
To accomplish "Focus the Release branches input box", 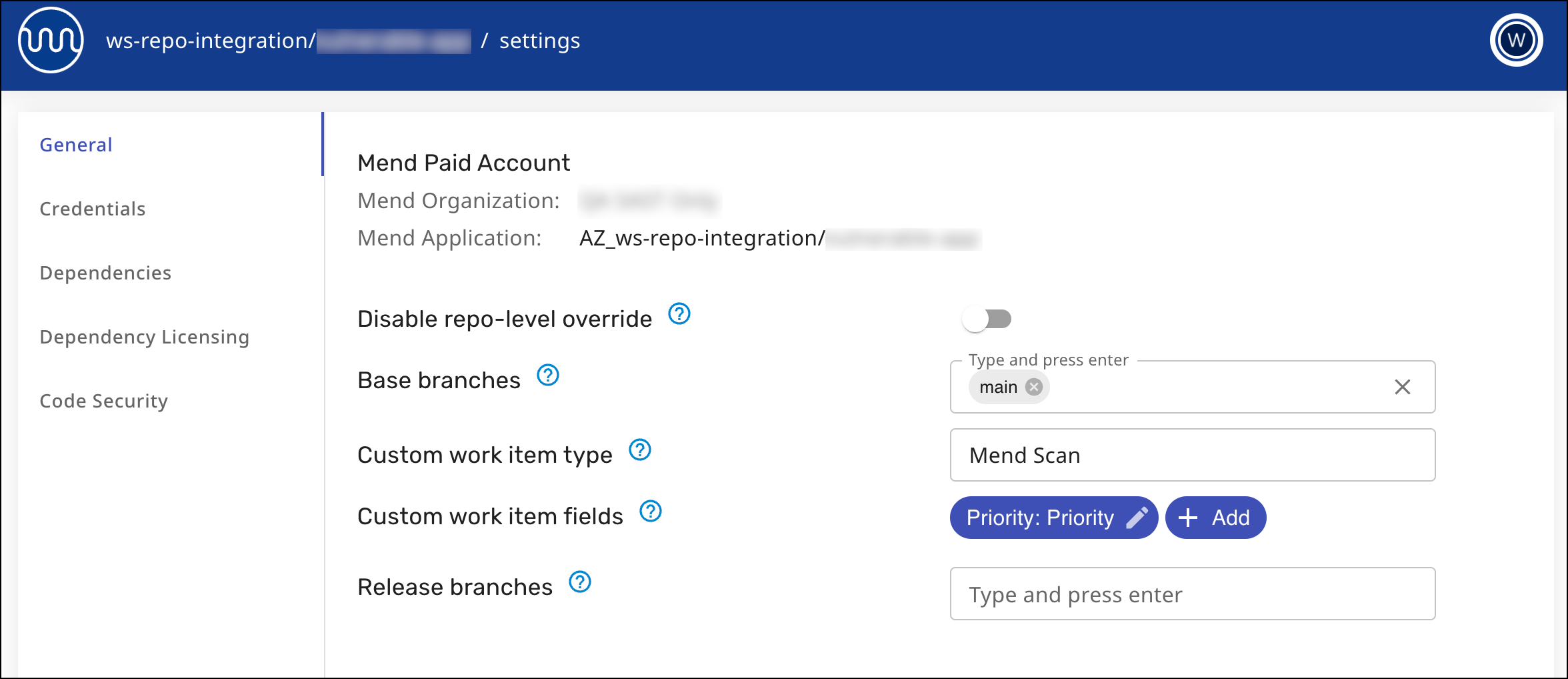I will (x=1192, y=594).
